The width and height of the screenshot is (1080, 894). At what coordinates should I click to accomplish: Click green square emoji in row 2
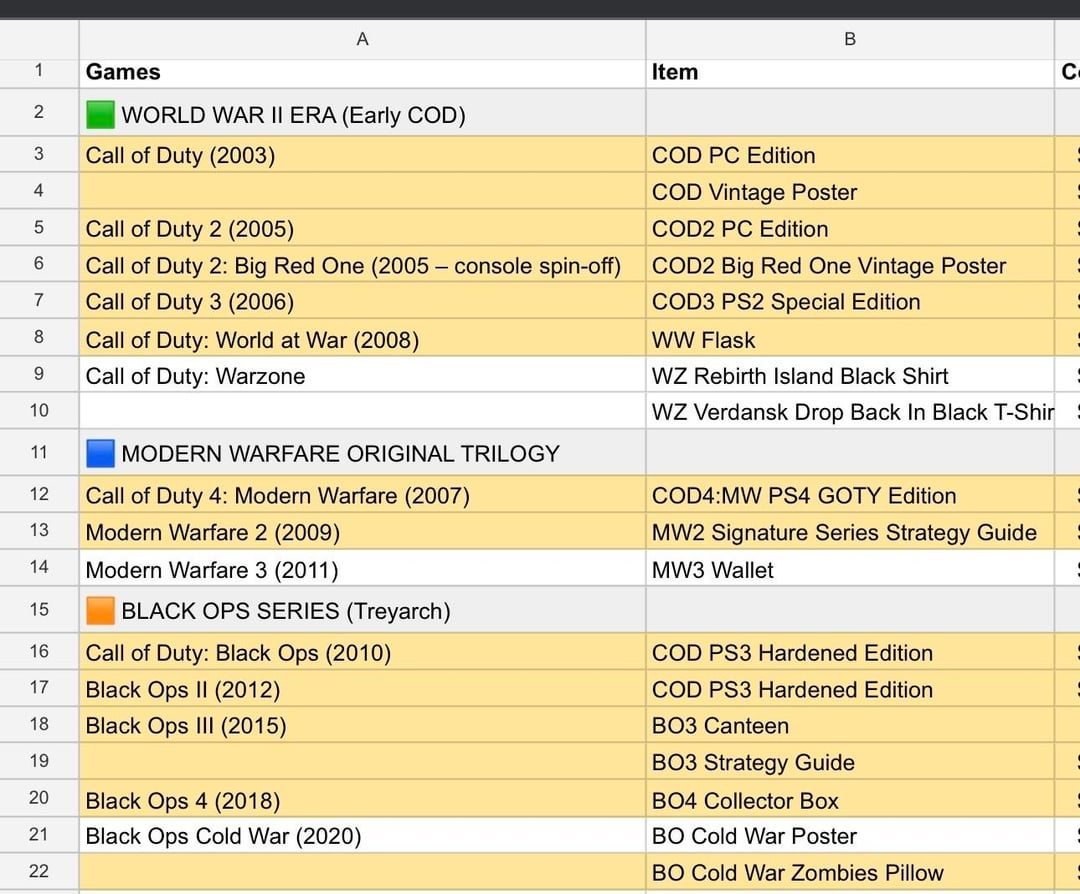(101, 115)
